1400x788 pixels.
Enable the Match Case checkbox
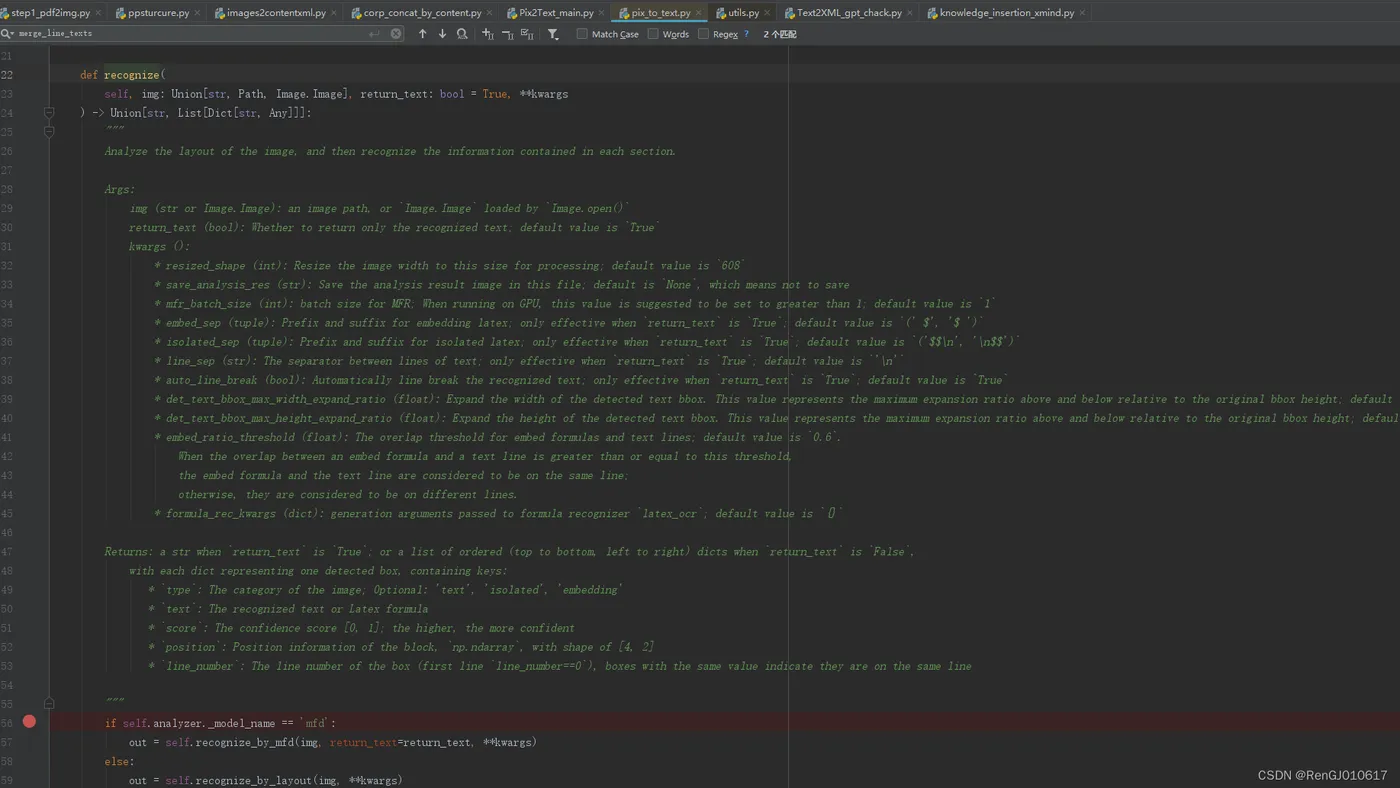[x=582, y=34]
